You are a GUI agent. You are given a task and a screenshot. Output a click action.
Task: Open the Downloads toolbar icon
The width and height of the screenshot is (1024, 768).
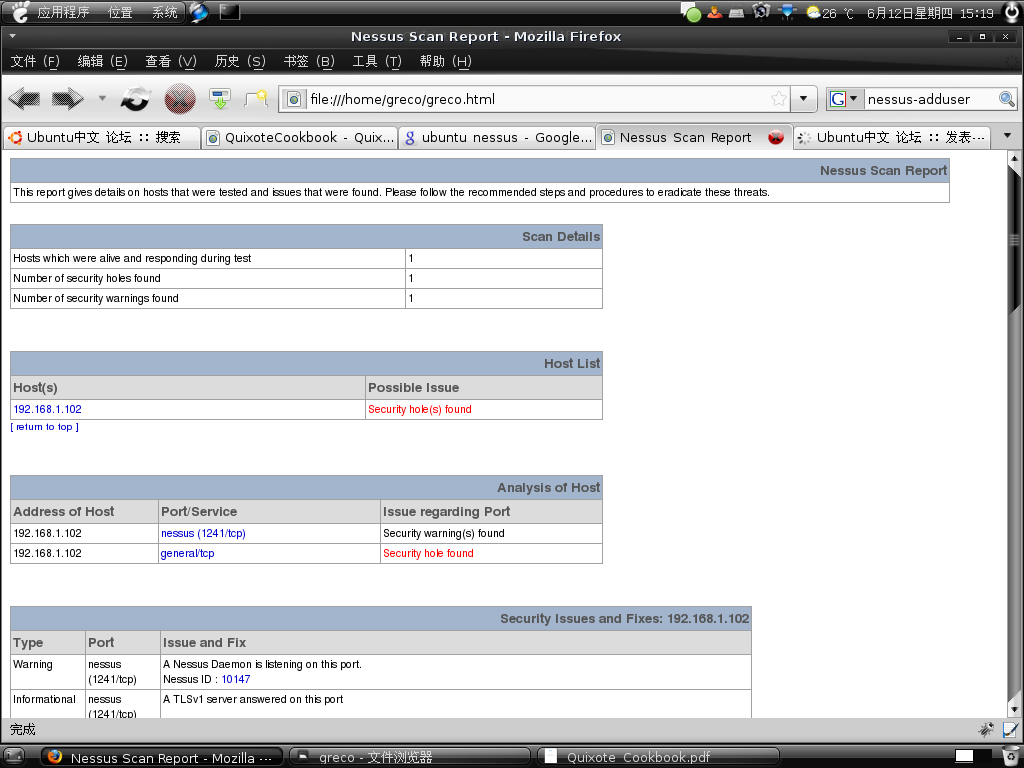(220, 99)
